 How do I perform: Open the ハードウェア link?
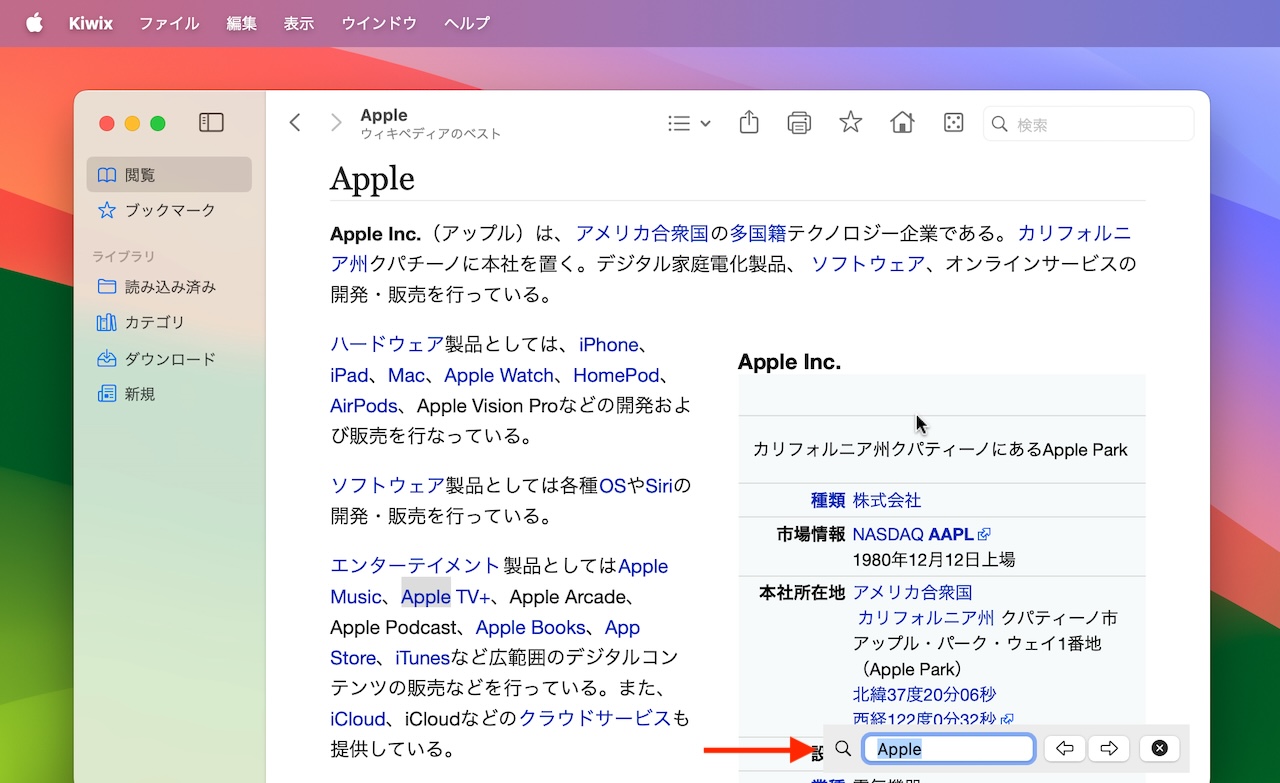click(x=387, y=345)
